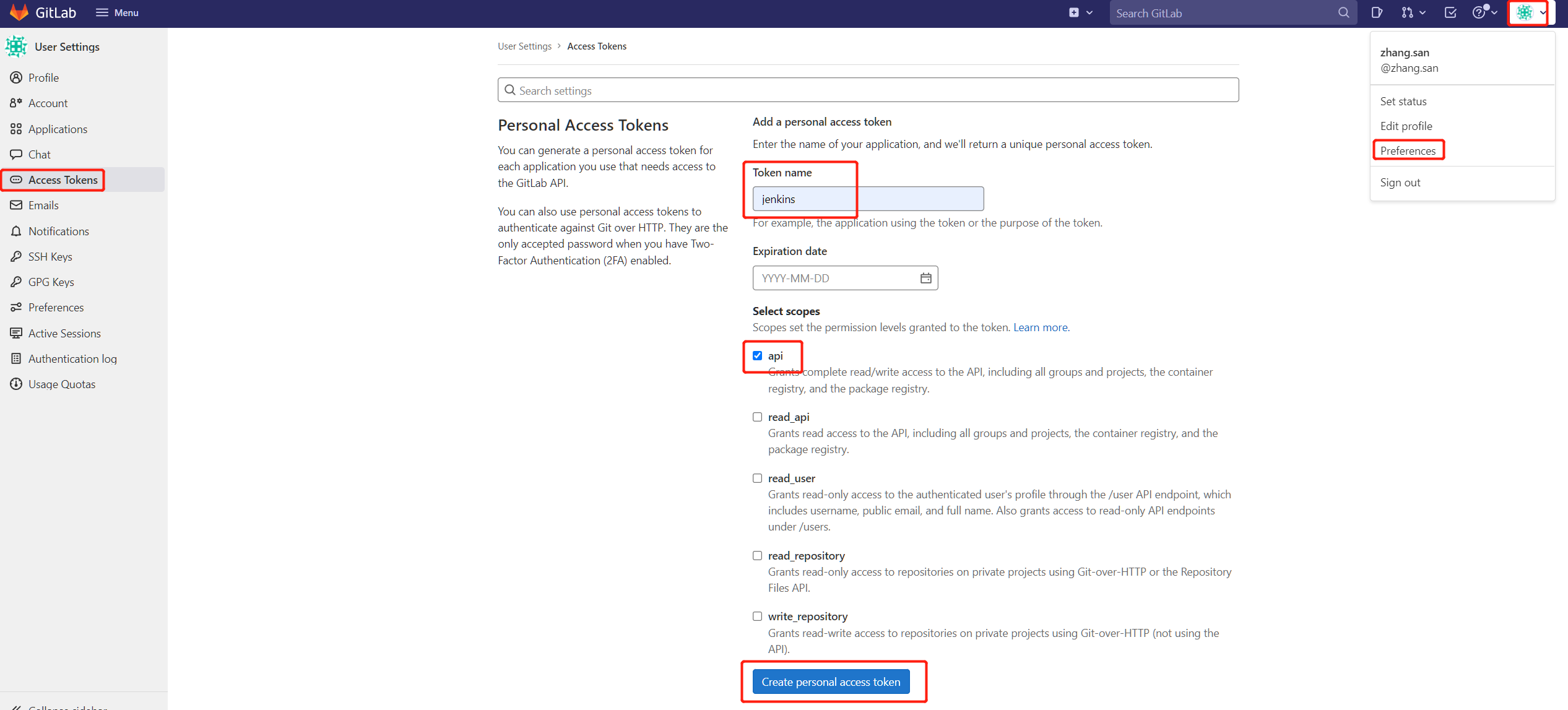Open the Learn more link
Screen dimensions: 1568x710
1040,327
